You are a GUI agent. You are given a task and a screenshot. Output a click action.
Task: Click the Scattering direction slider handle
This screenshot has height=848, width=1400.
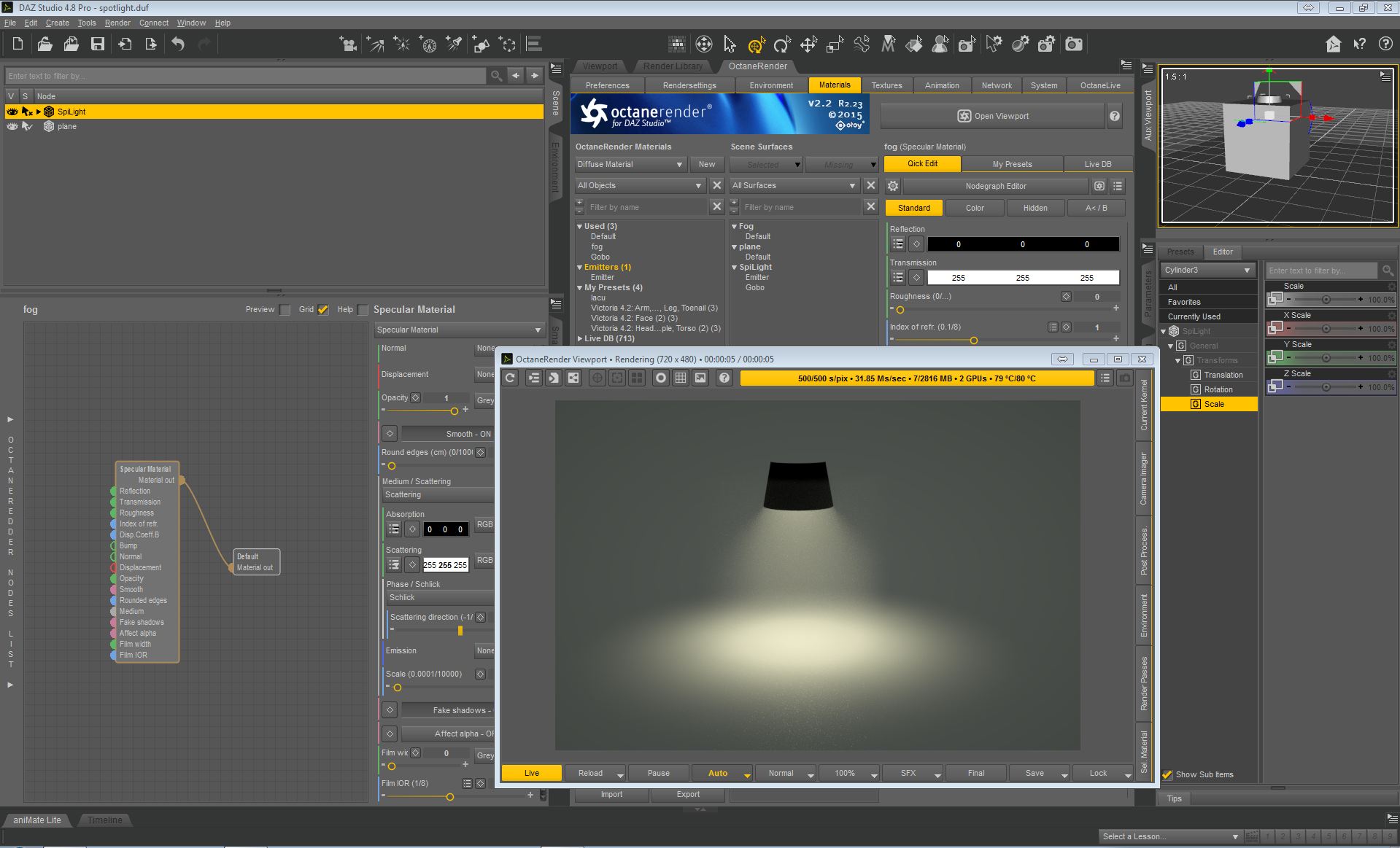[x=460, y=631]
